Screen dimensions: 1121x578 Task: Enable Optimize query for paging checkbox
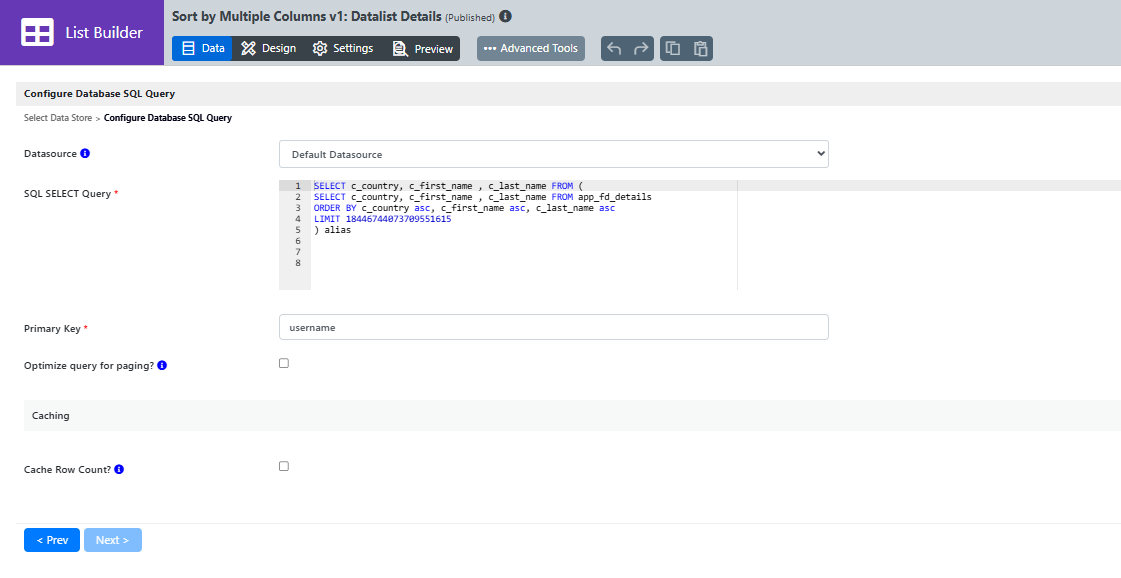coord(284,363)
